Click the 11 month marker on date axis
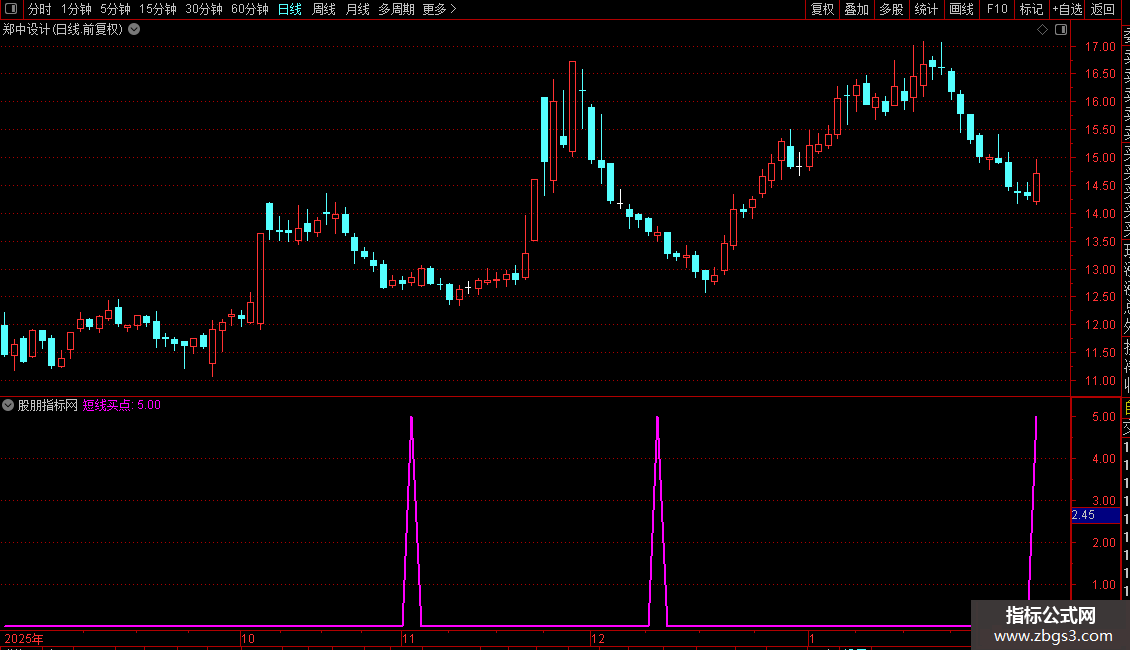 point(409,638)
